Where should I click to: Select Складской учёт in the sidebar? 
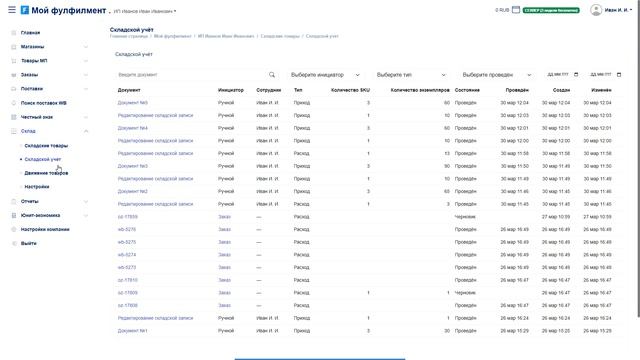[43, 159]
